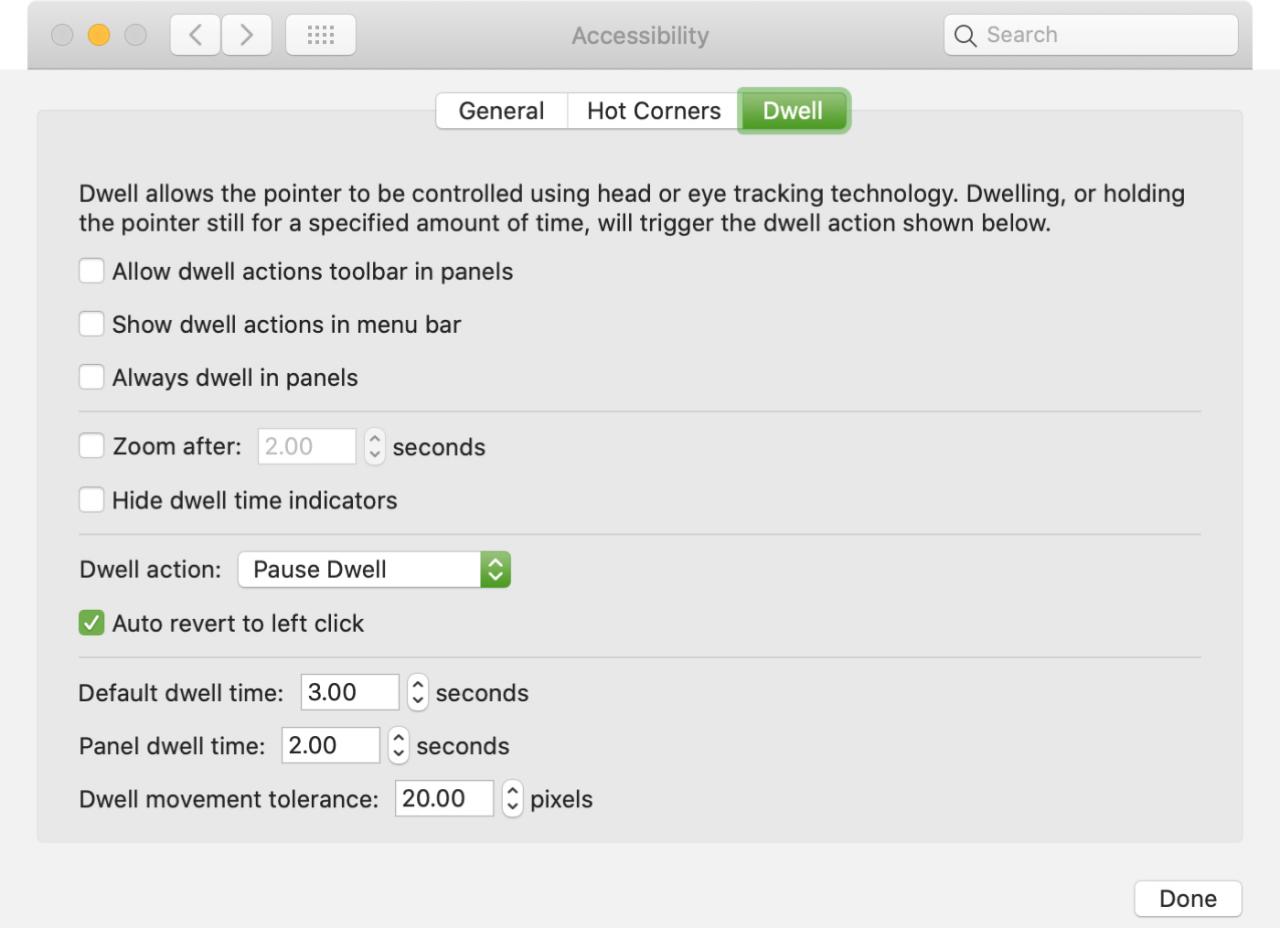Click the Dwell movement tolerance stepper

point(512,799)
